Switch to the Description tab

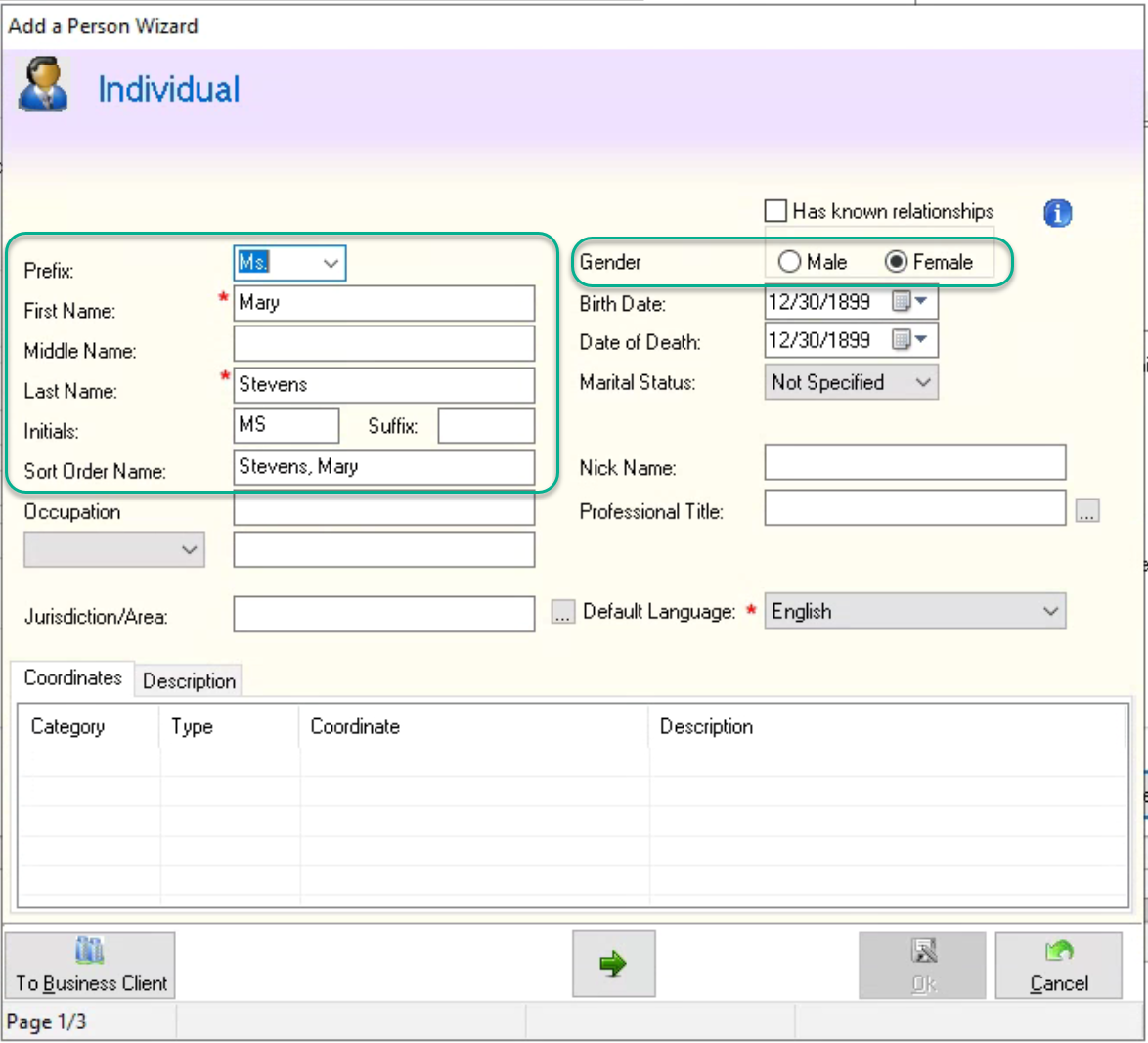[x=189, y=680]
